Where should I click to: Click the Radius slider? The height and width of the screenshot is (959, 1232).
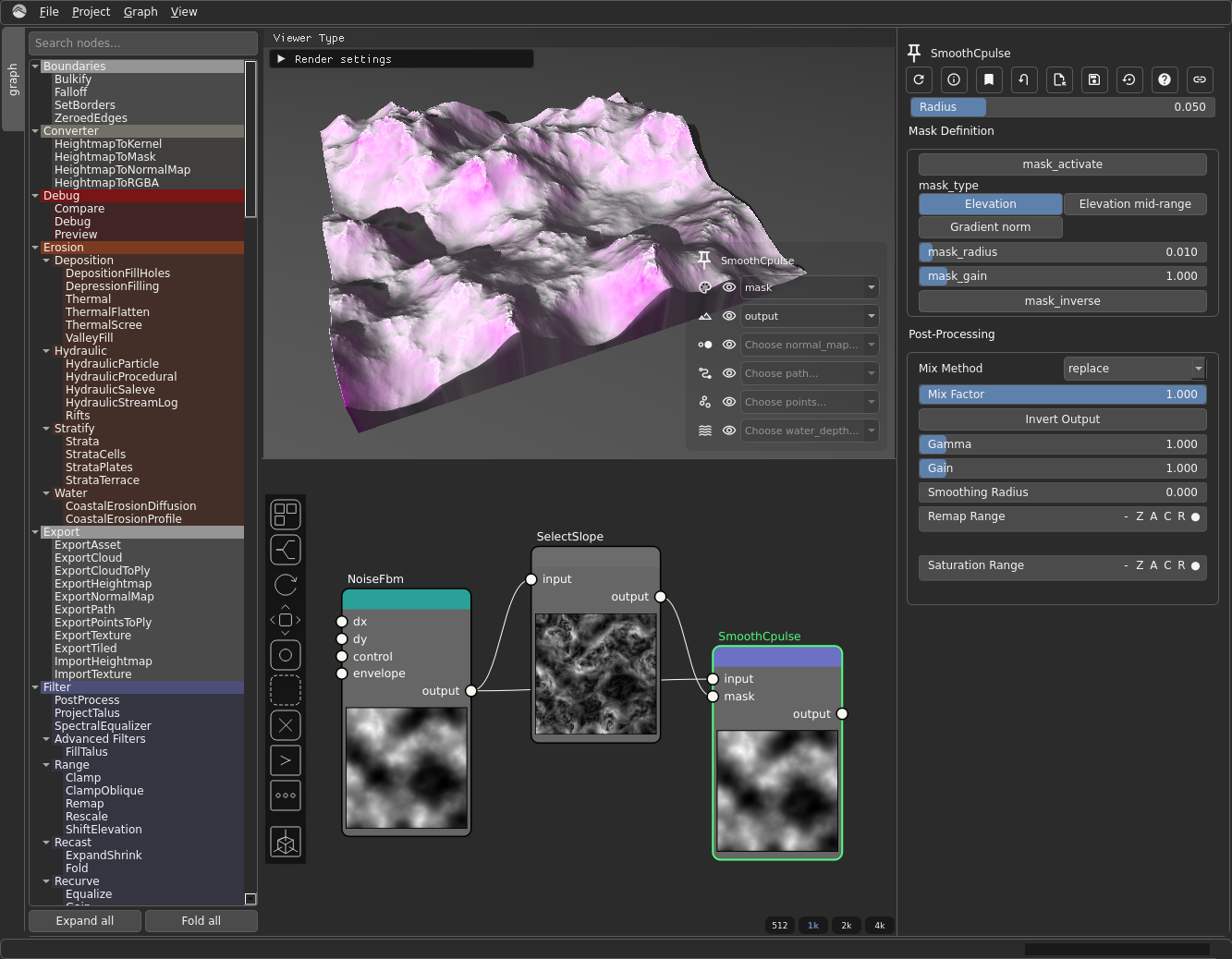[x=1062, y=107]
